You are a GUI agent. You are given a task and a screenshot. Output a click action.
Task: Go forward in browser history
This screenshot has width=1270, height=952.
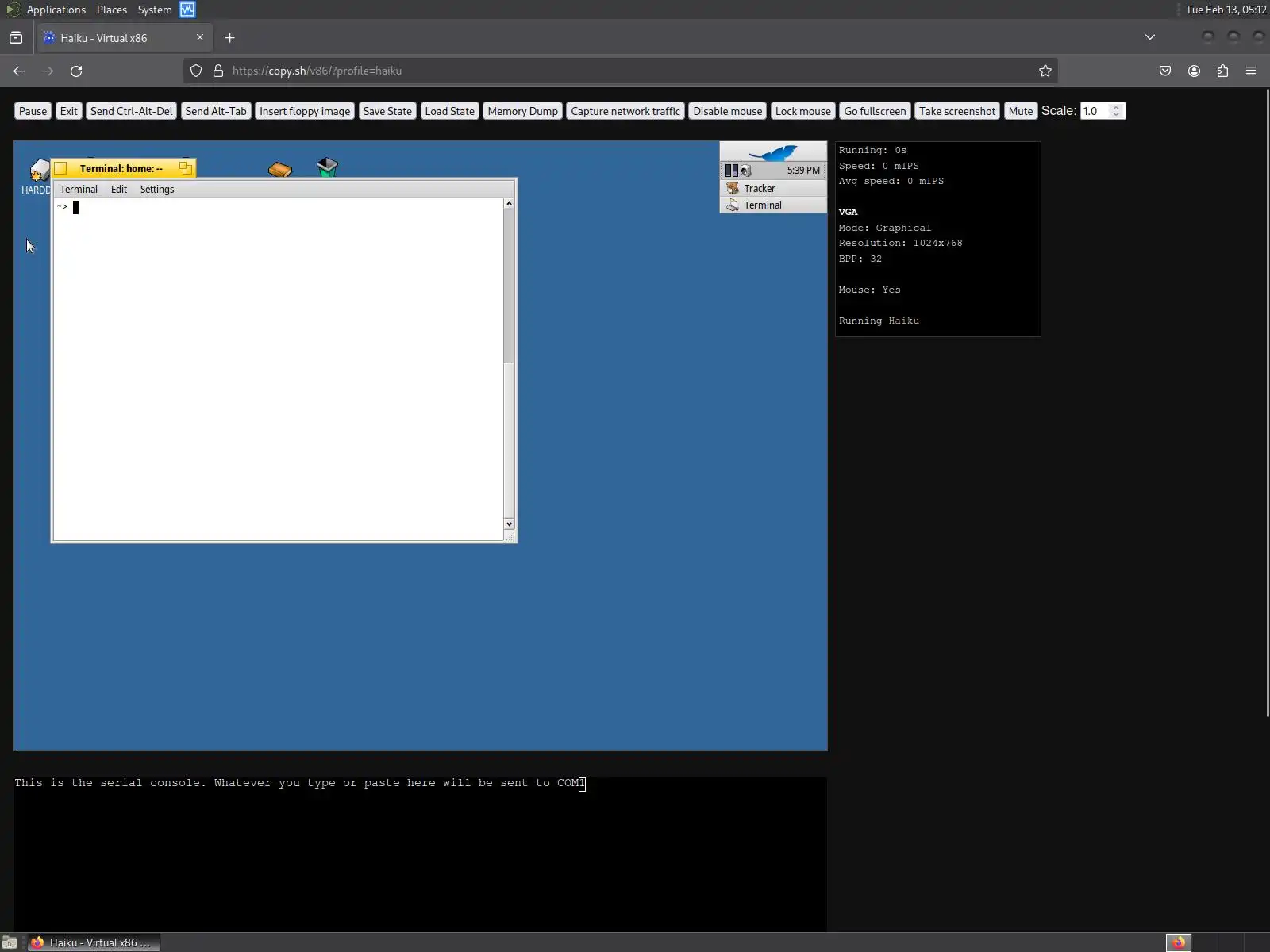click(48, 71)
